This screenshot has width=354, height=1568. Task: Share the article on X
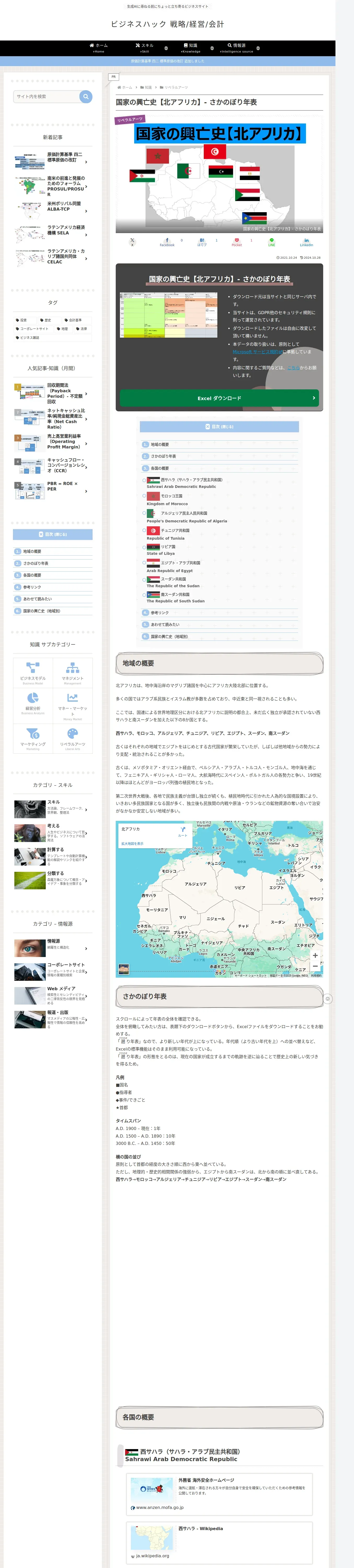(132, 242)
